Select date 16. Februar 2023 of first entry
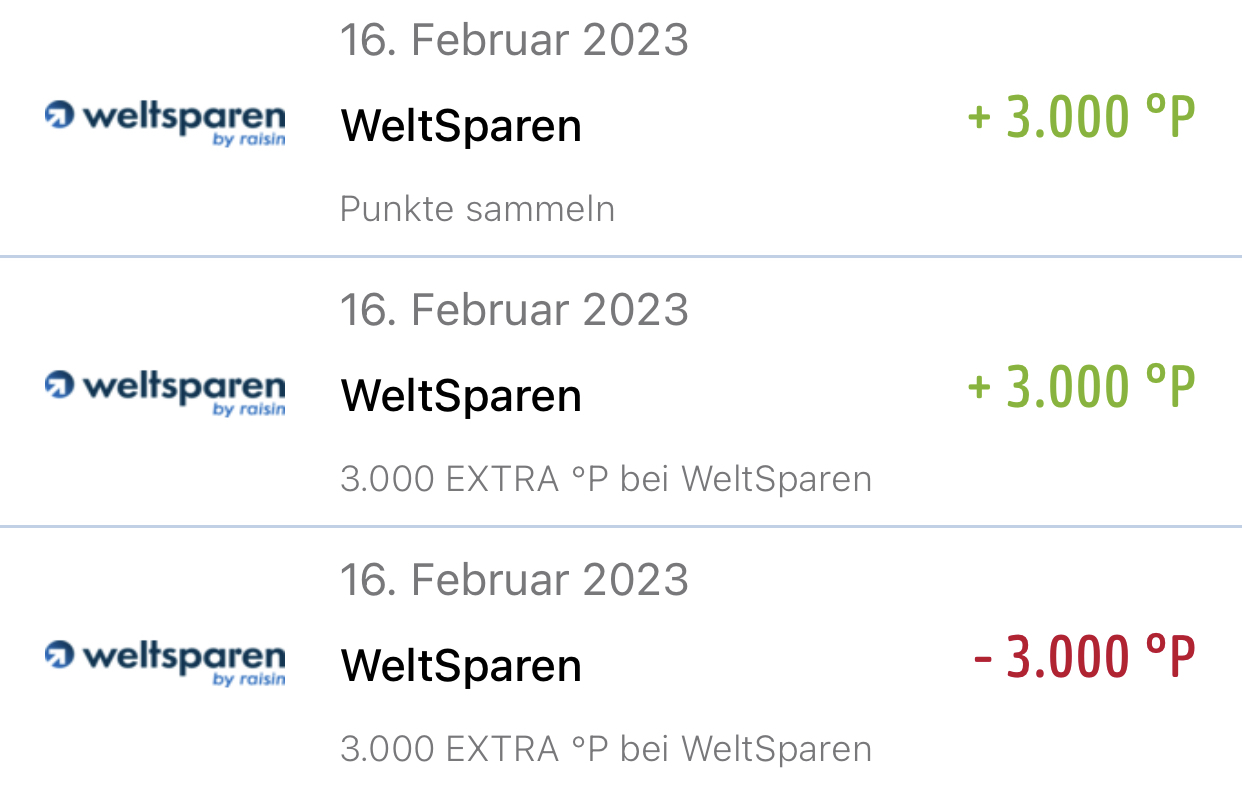Image resolution: width=1242 pixels, height=792 pixels. 514,41
